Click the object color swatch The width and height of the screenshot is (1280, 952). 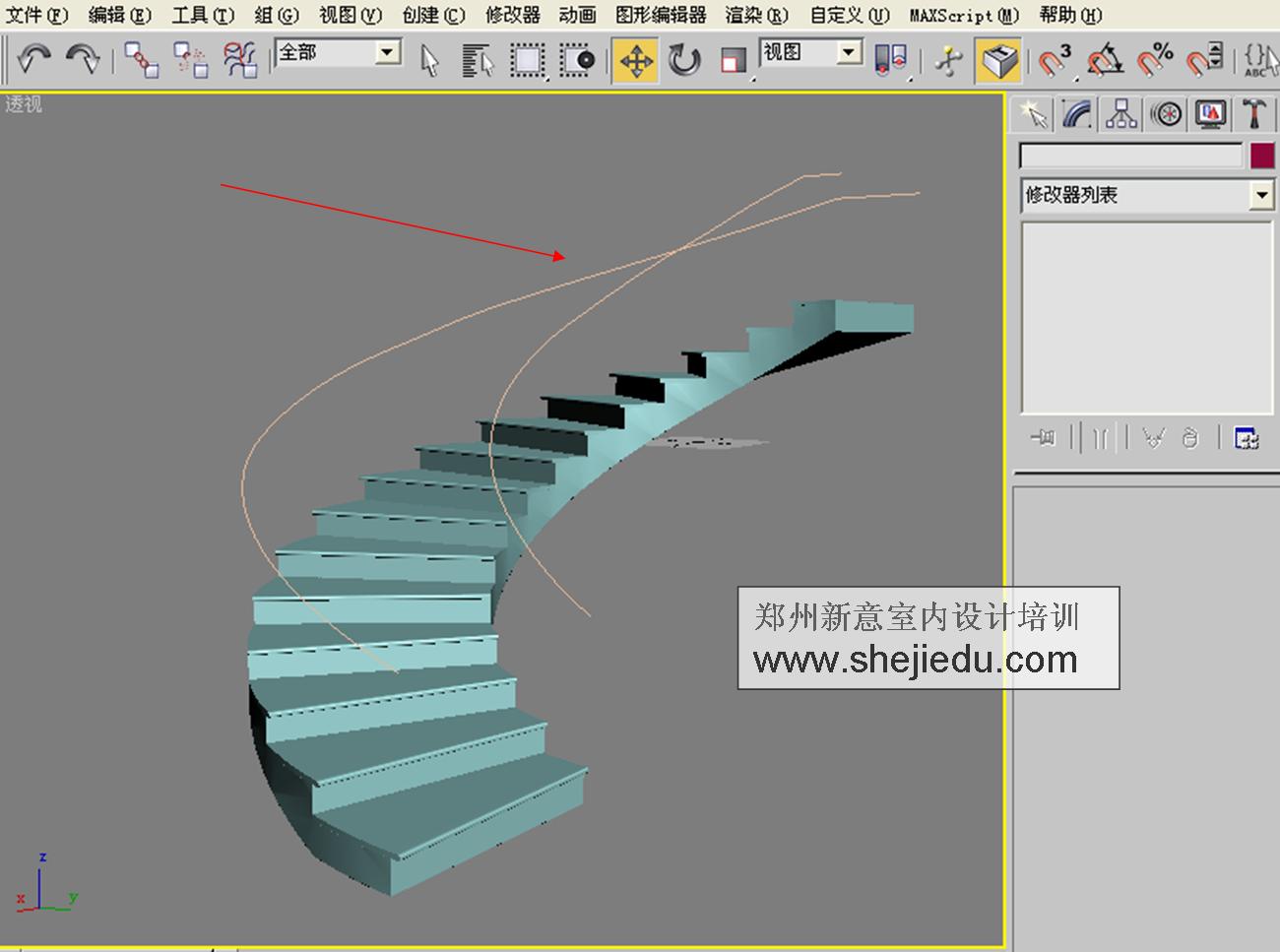click(x=1264, y=155)
